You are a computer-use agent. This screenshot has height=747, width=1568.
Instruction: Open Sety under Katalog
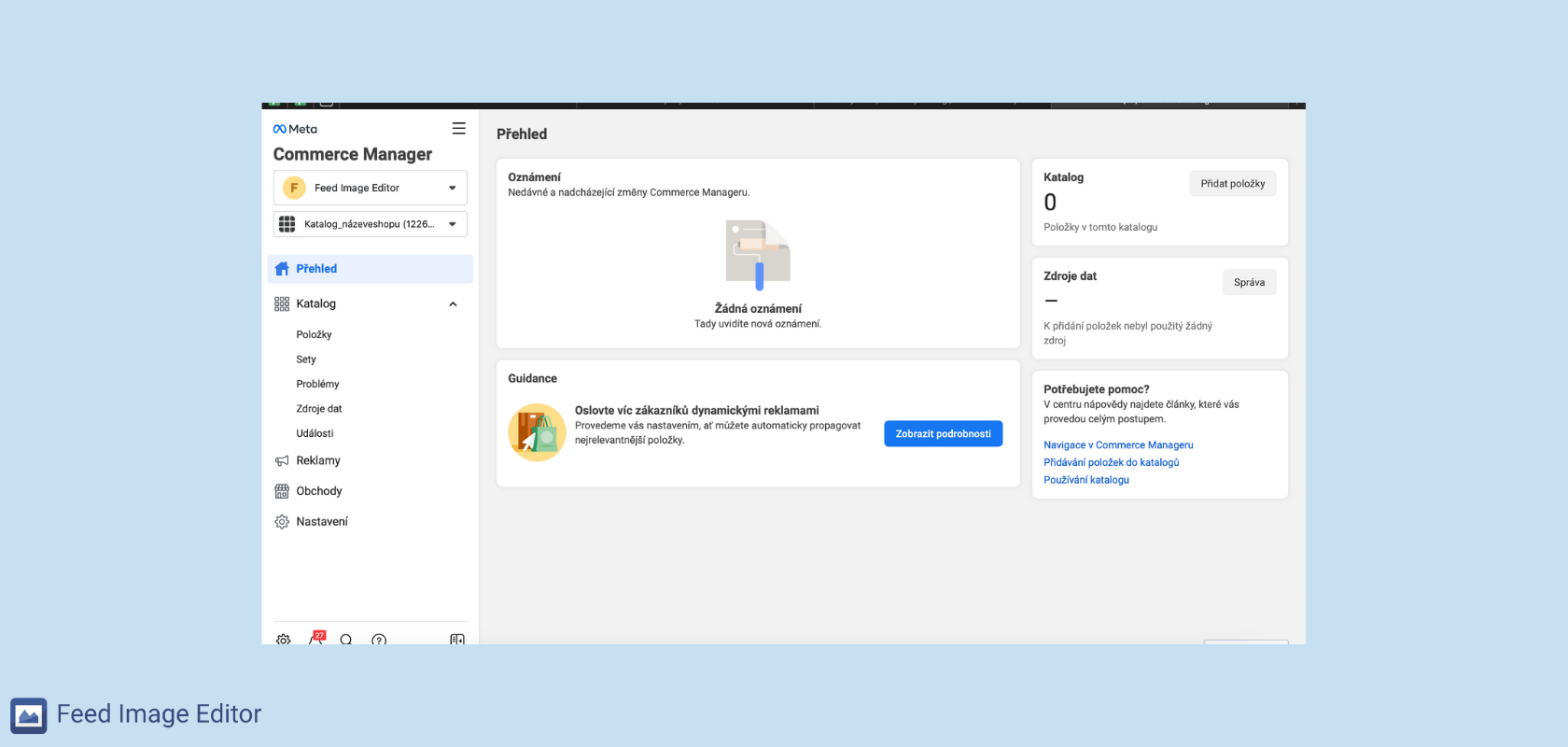click(x=306, y=359)
